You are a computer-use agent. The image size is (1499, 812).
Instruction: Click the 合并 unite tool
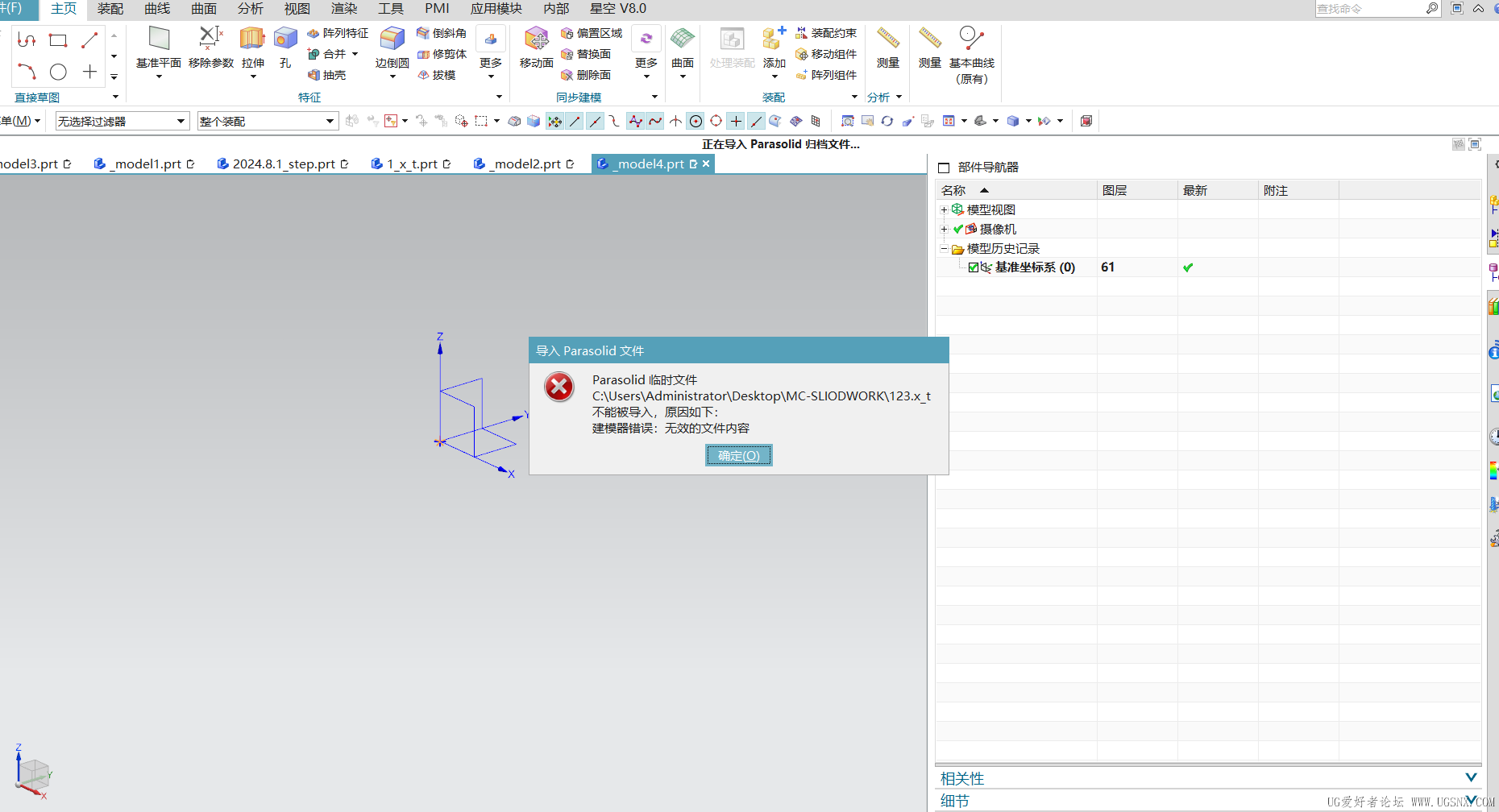tap(326, 54)
